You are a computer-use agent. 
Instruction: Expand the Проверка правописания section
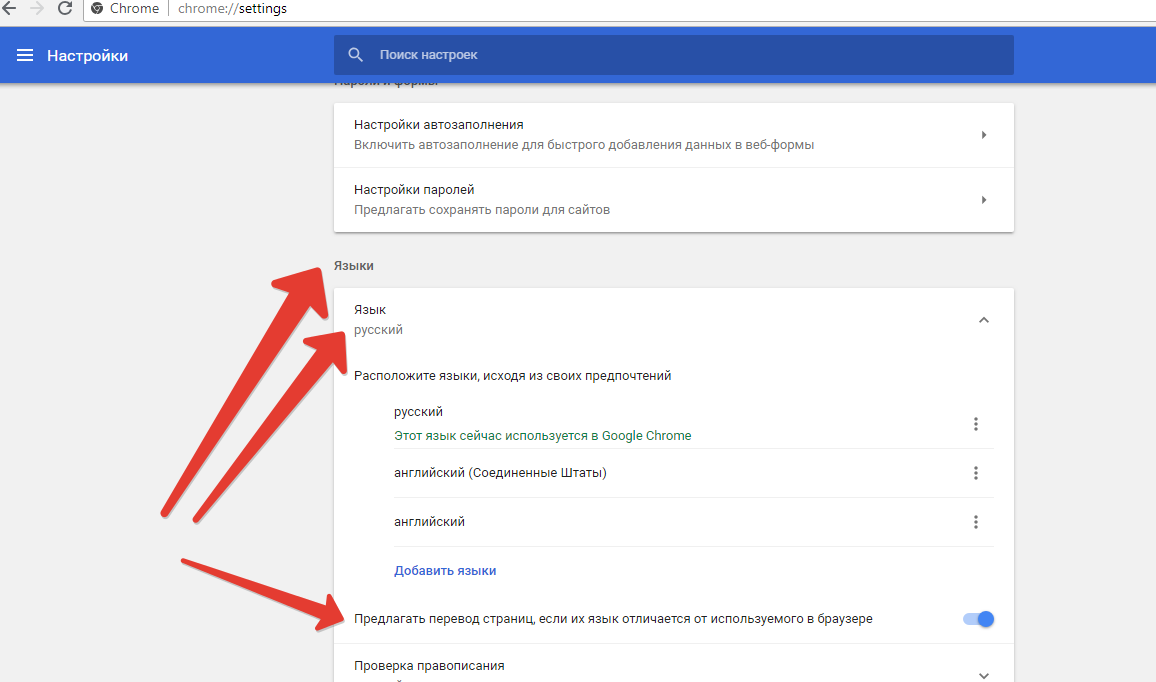click(x=983, y=674)
